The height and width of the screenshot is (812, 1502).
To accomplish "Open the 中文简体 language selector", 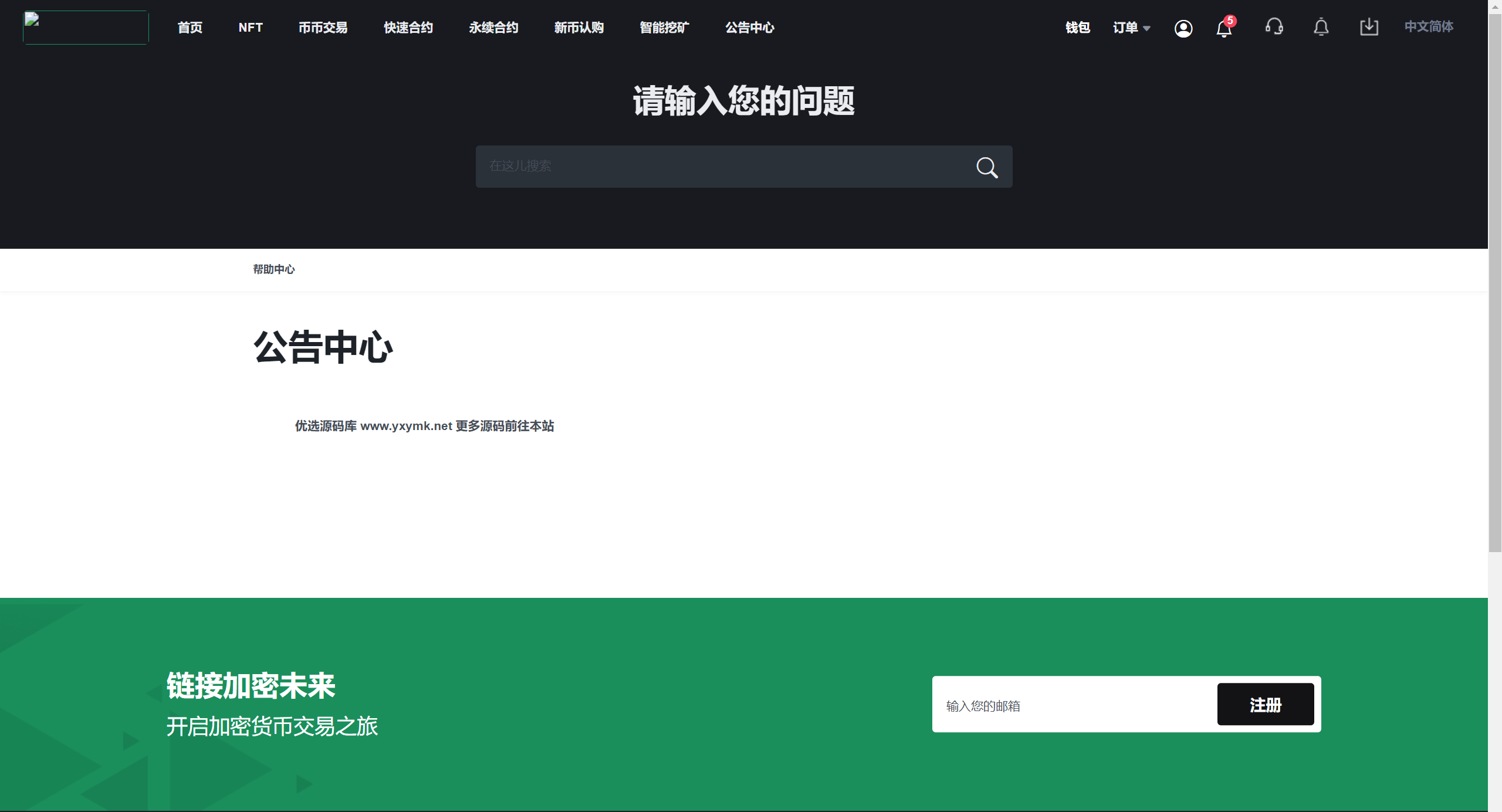I will tap(1429, 26).
